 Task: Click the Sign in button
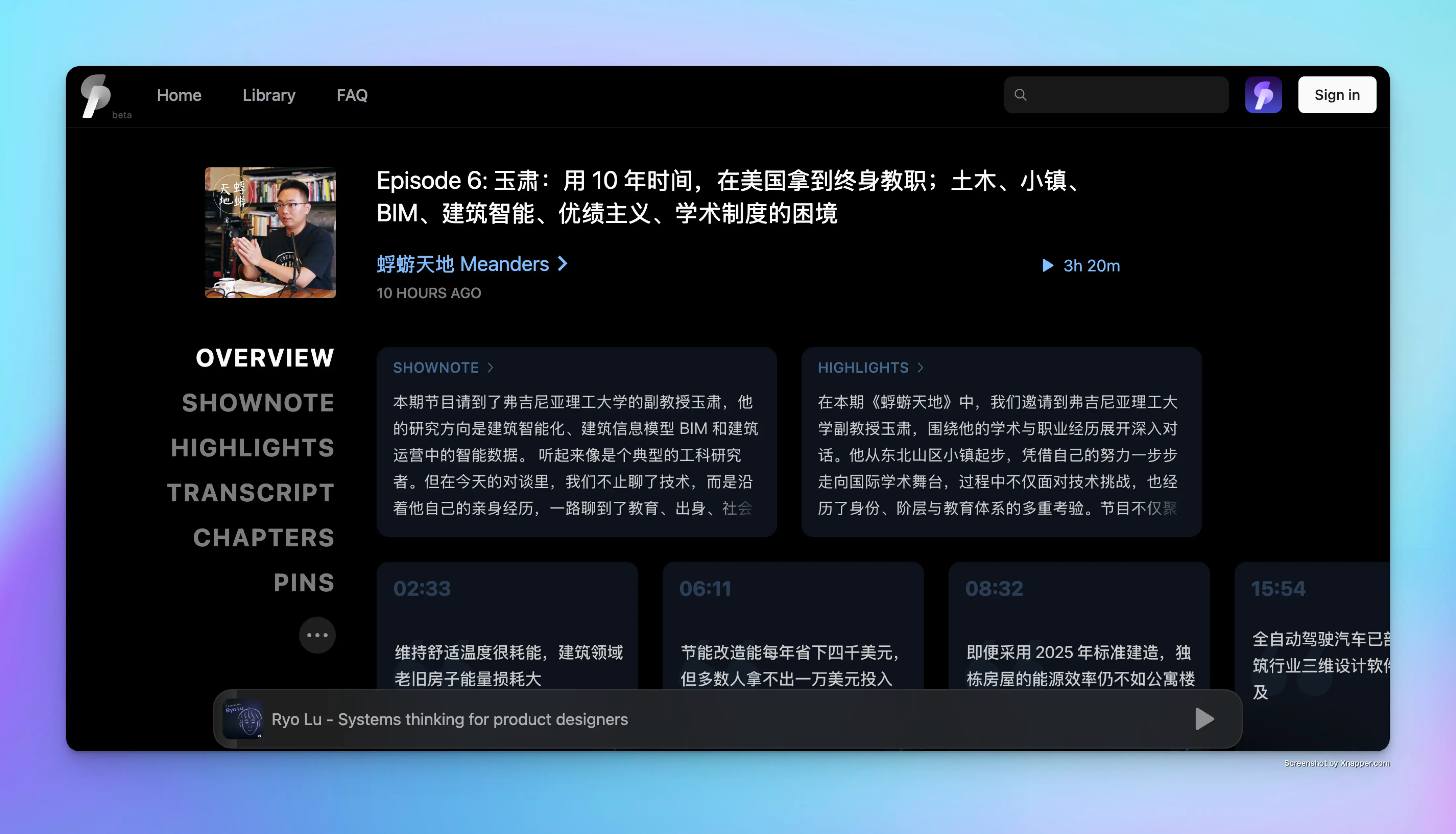(x=1336, y=95)
